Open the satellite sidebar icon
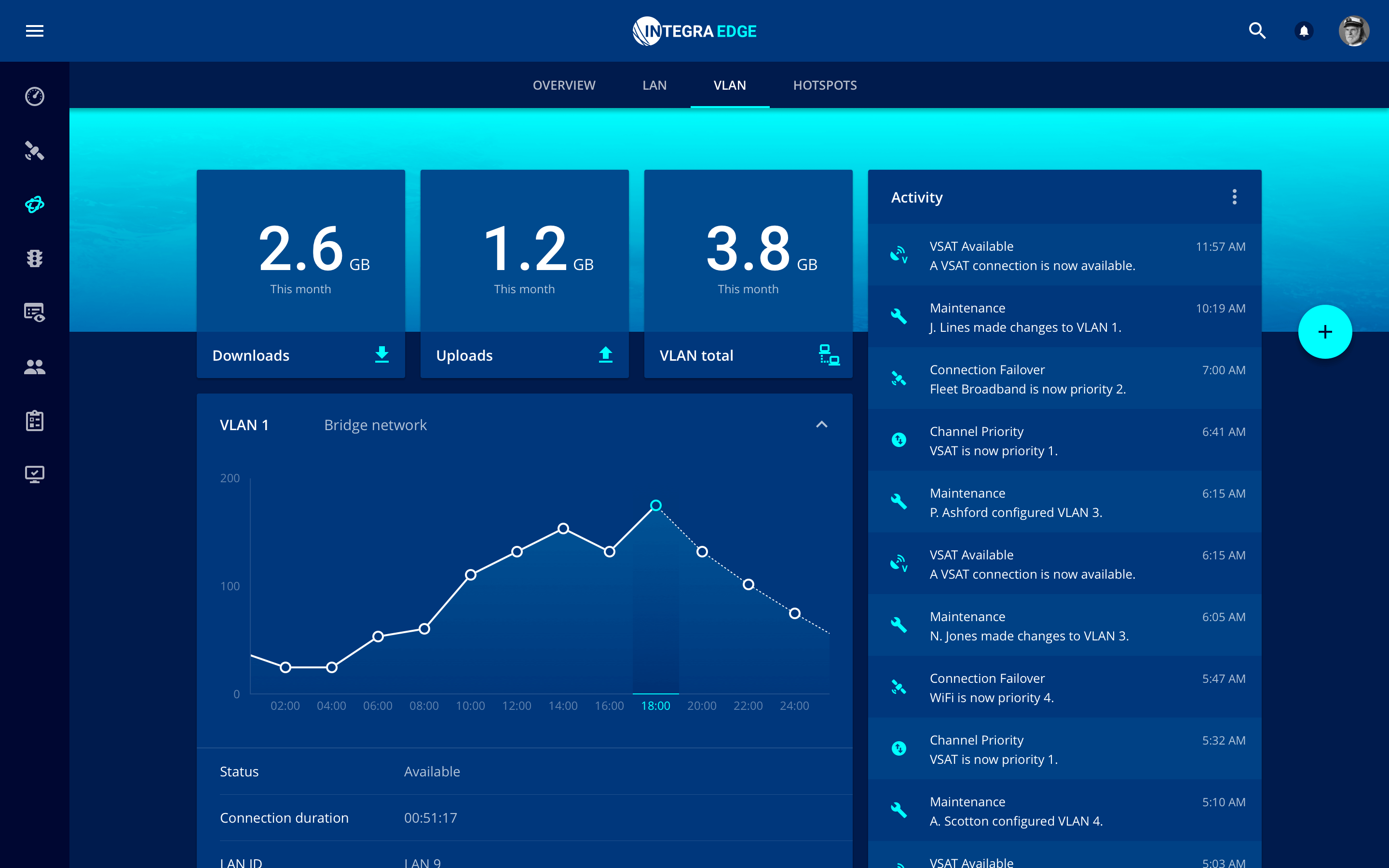The image size is (1389, 868). click(34, 151)
